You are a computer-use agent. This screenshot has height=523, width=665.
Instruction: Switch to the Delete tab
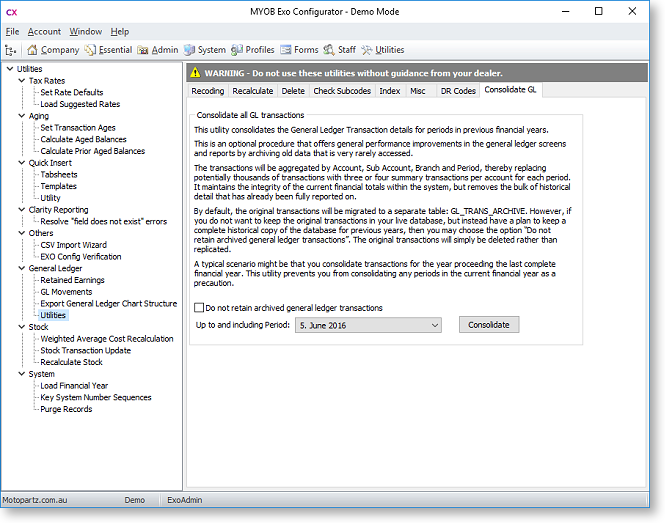293,91
